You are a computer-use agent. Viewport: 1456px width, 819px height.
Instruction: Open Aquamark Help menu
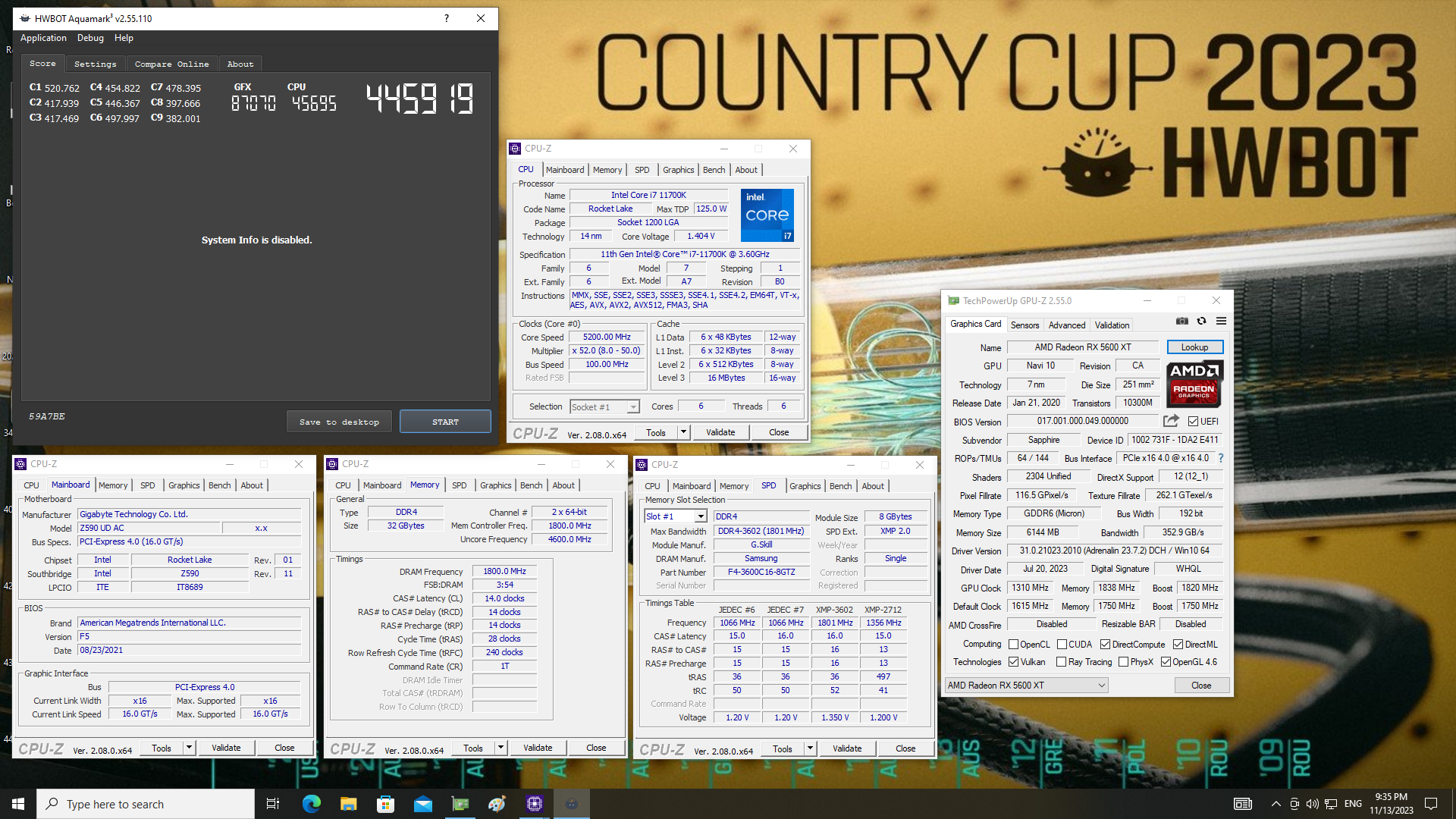(x=124, y=38)
